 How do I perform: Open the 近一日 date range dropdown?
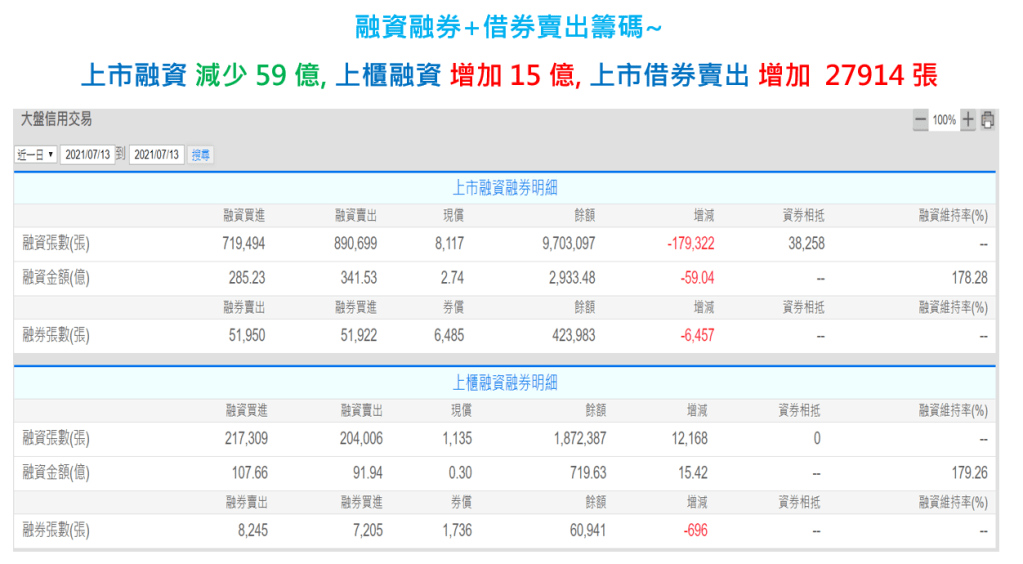pyautogui.click(x=36, y=155)
